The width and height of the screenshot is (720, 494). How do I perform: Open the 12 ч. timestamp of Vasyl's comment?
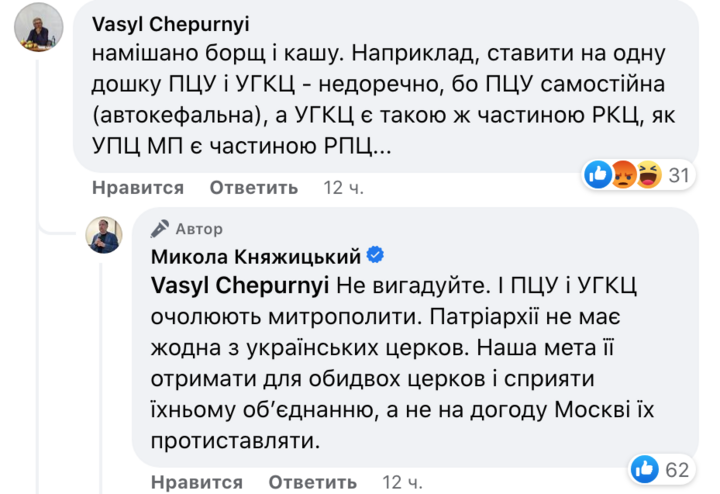click(345, 187)
